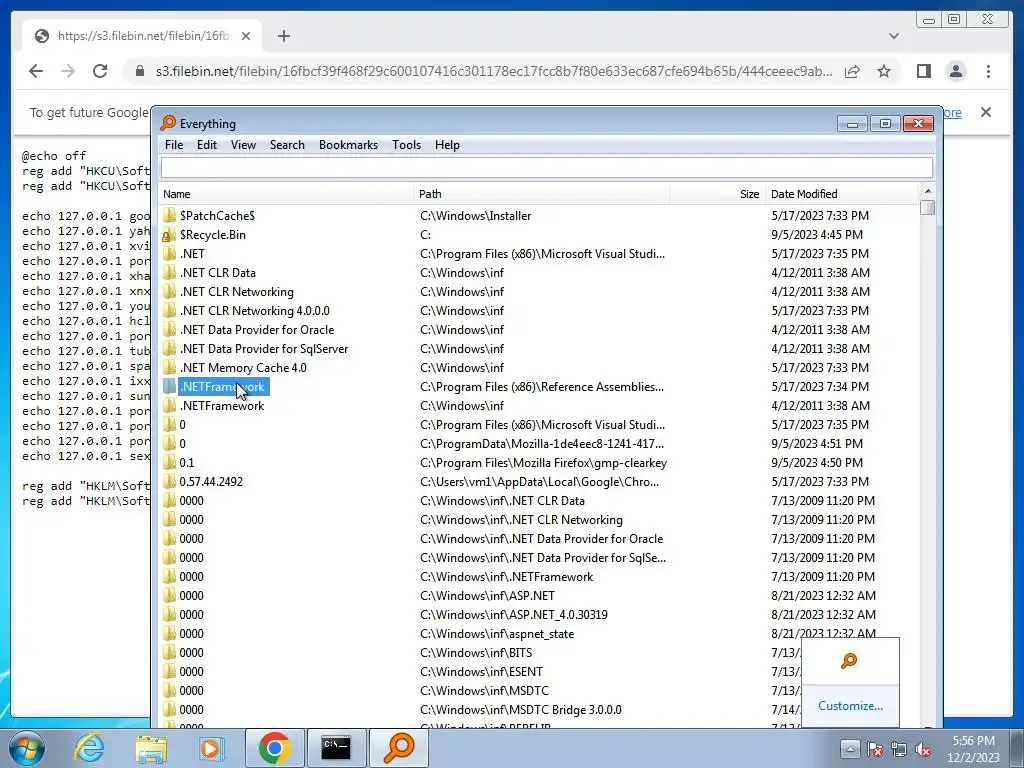Show hidden tray icons arrow
The height and width of the screenshot is (768, 1024).
[x=849, y=749]
